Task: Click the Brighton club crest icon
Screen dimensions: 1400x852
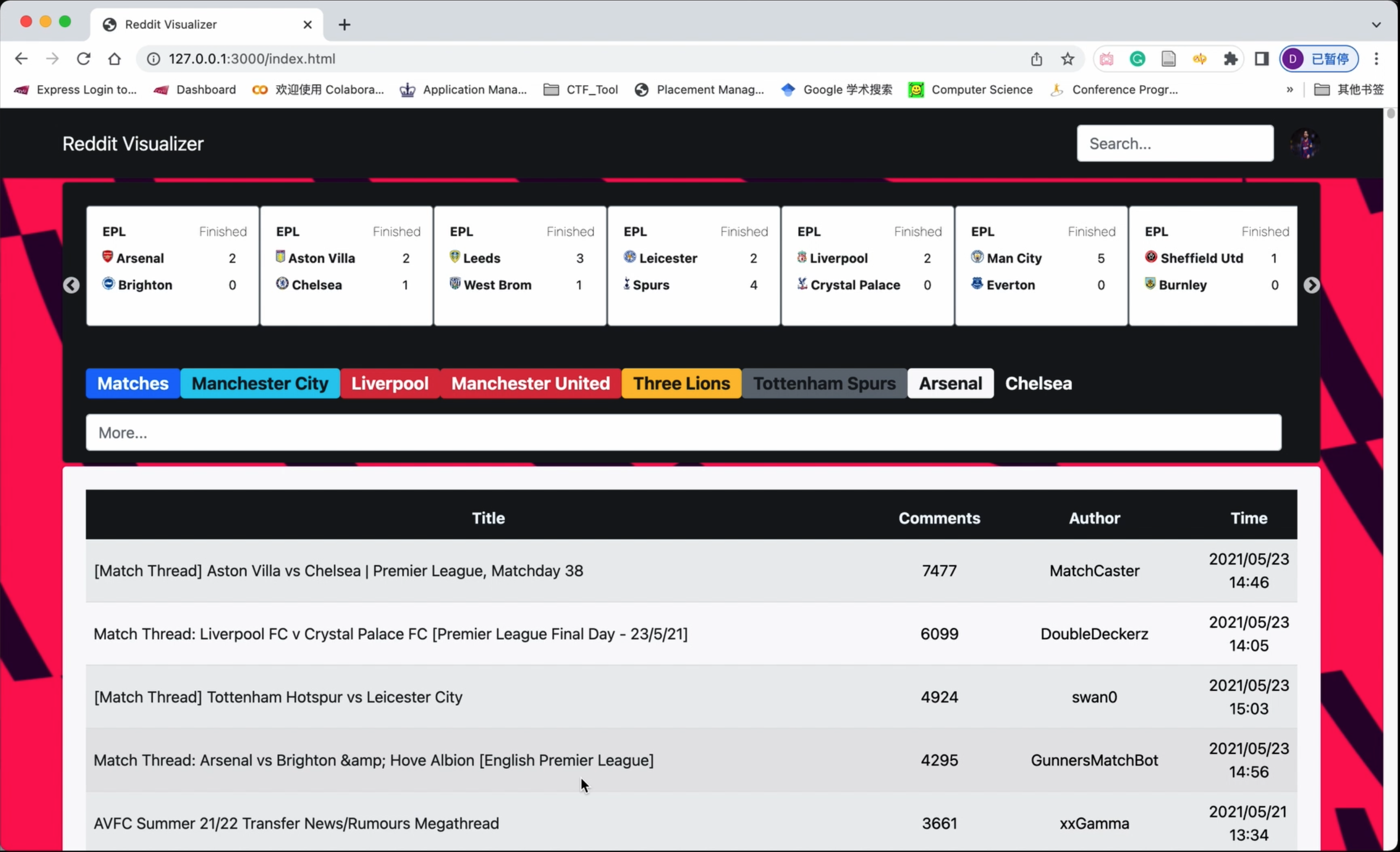Action: pyautogui.click(x=108, y=283)
